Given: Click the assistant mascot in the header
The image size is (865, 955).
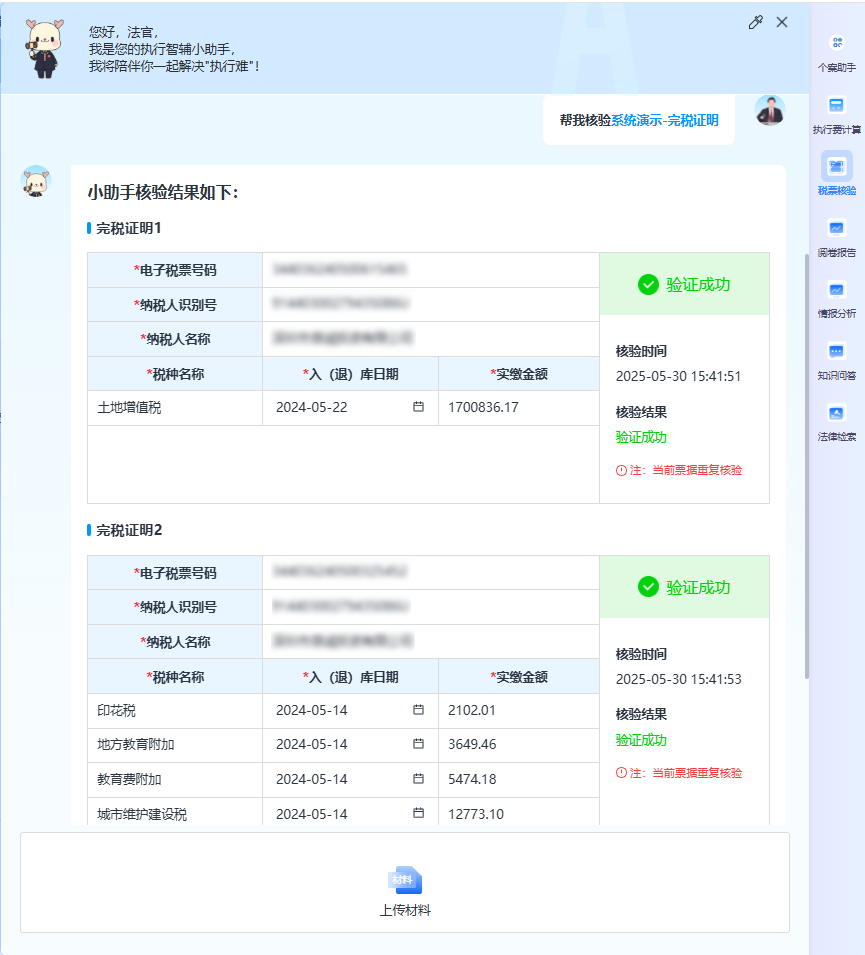Looking at the screenshot, I should click(46, 47).
